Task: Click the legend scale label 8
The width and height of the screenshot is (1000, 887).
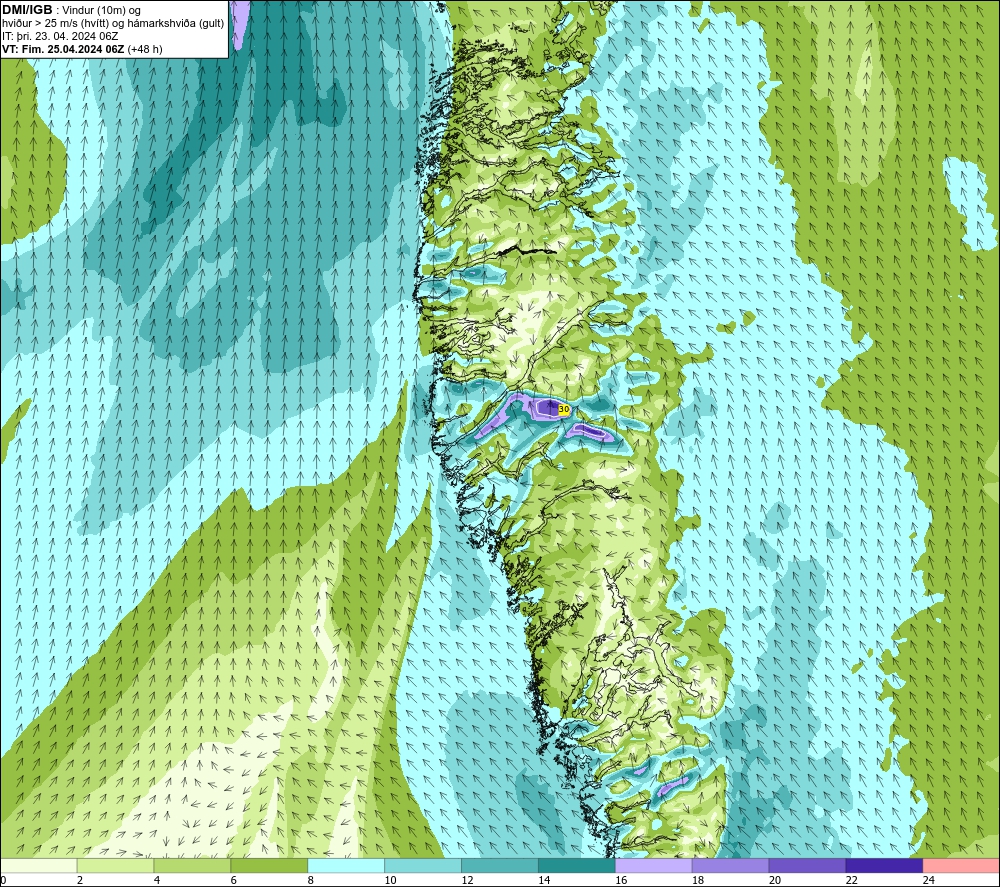Action: [311, 880]
